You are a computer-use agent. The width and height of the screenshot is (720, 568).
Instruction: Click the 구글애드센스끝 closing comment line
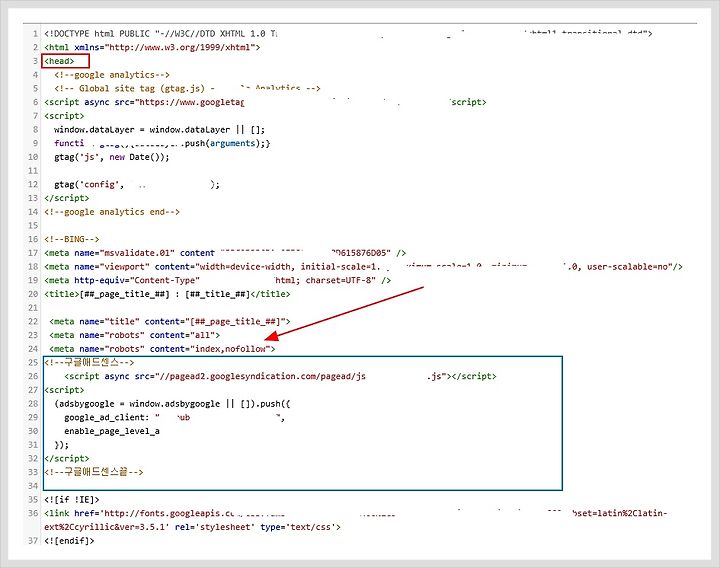(94, 472)
